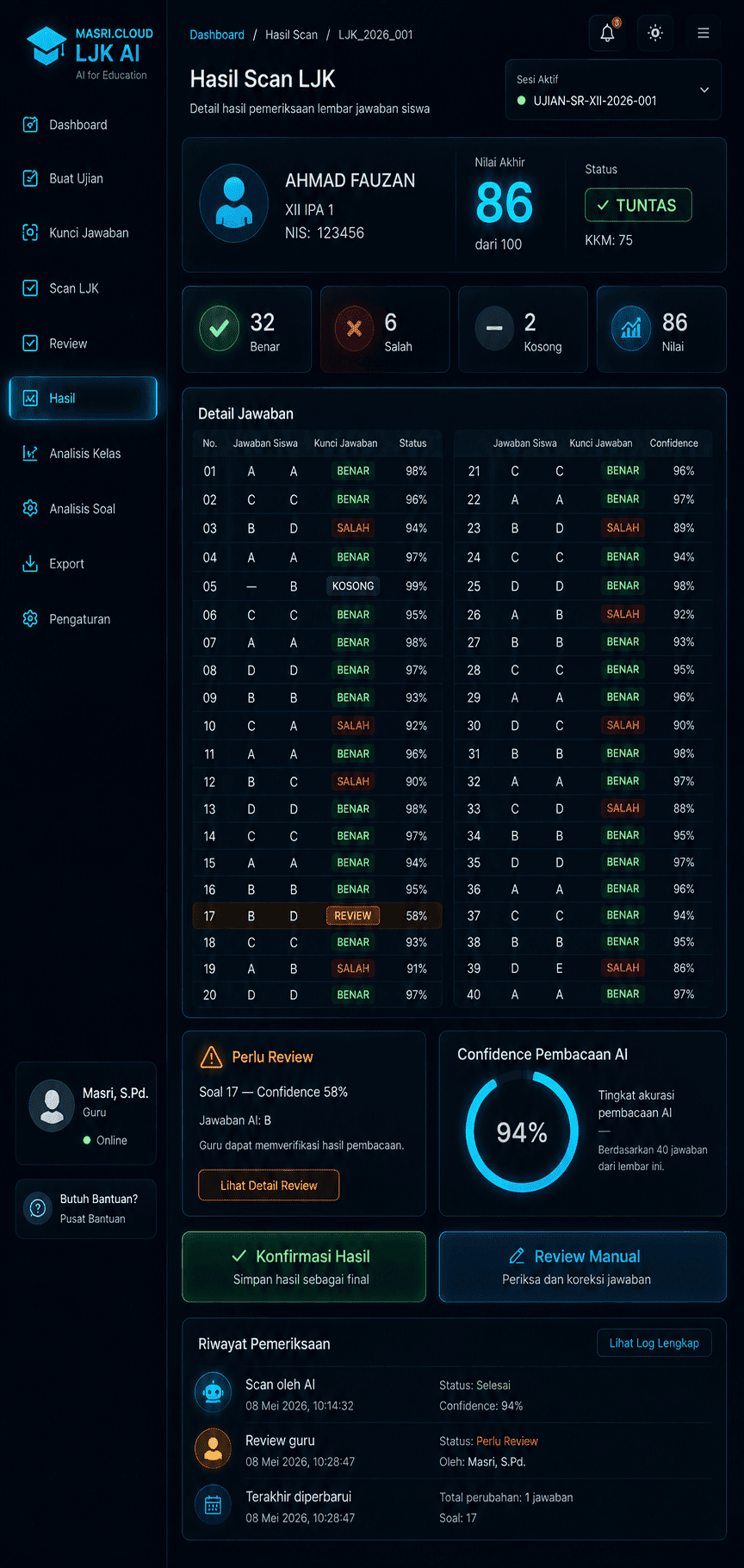Click the Nilai Akhir score 86

click(x=505, y=202)
